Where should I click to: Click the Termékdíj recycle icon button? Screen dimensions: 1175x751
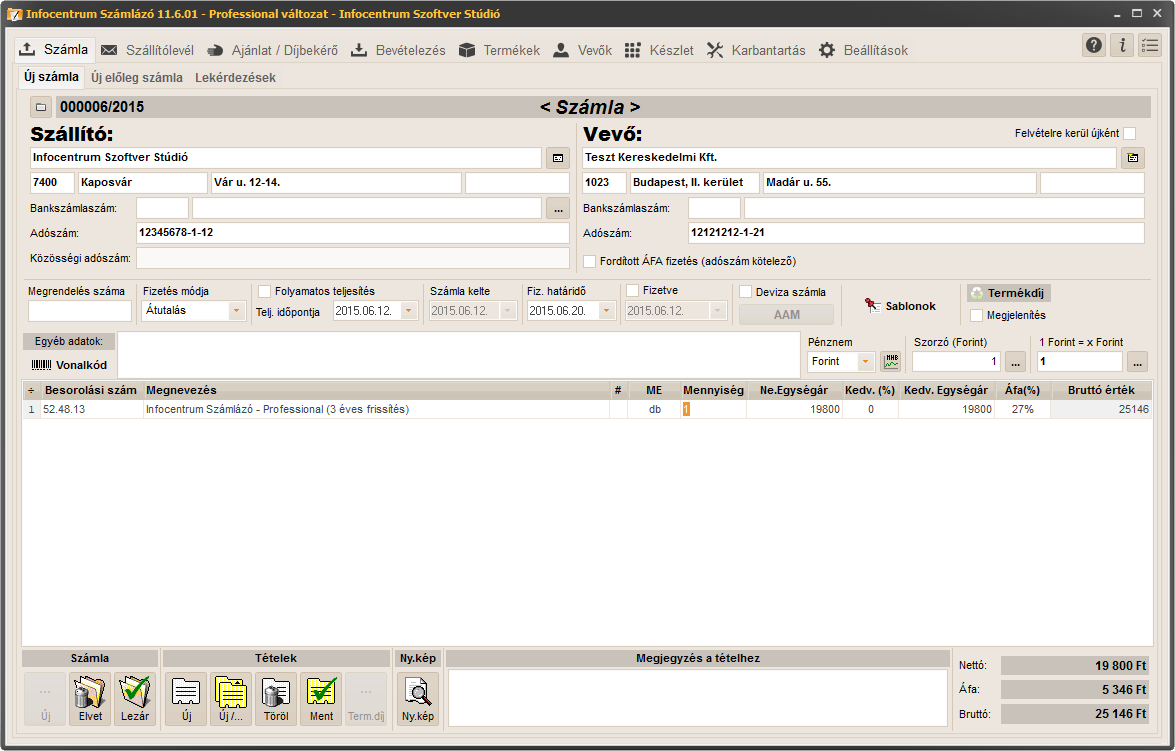point(1008,293)
